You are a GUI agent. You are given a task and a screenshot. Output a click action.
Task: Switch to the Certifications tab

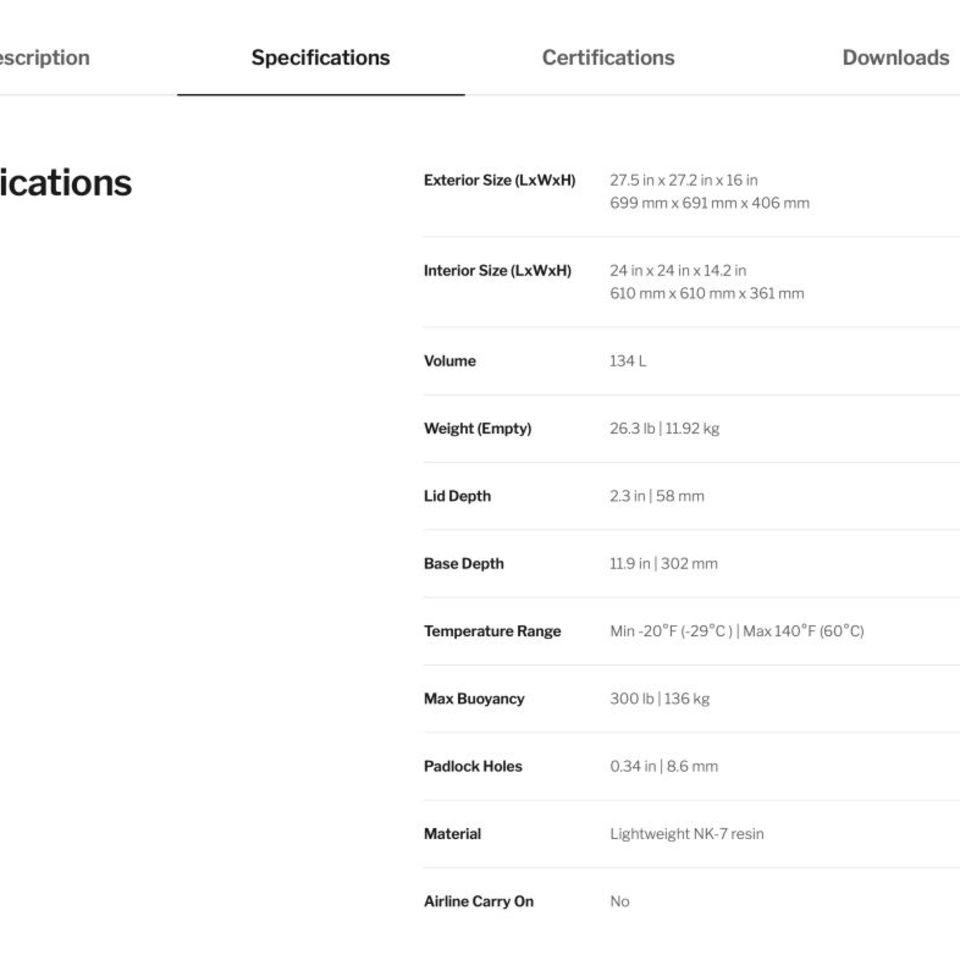[x=608, y=58]
